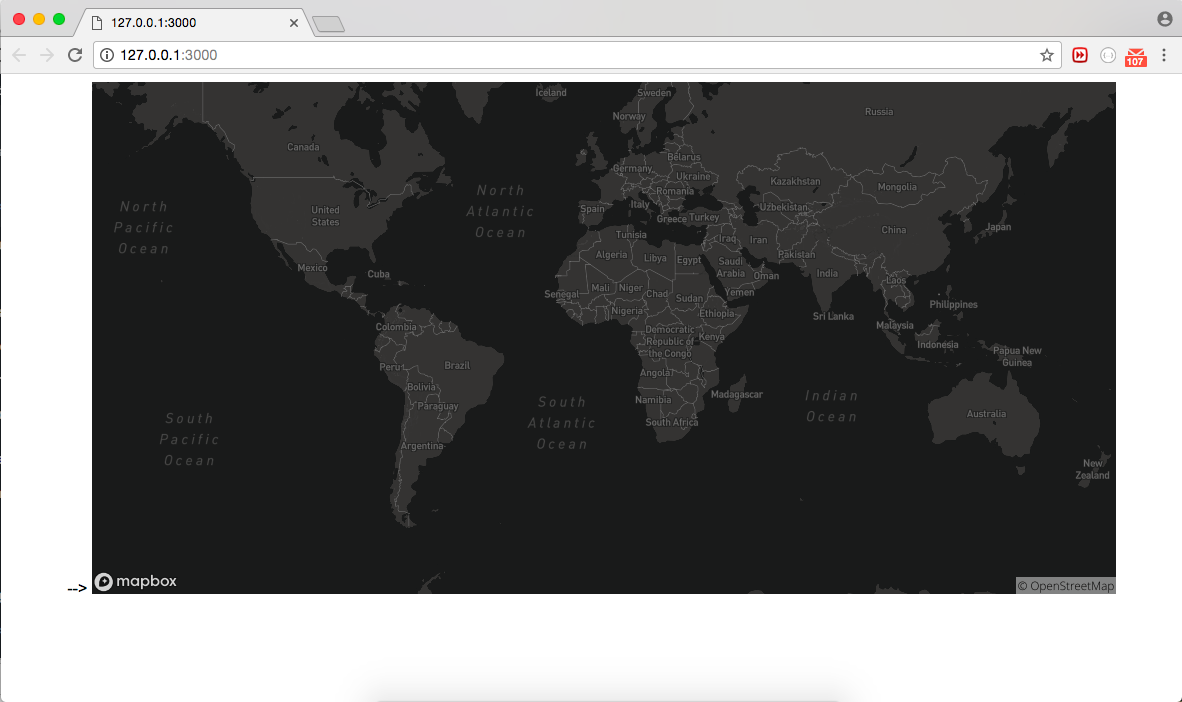Open the Chrome profile avatar icon
1182x702 pixels.
[1164, 19]
